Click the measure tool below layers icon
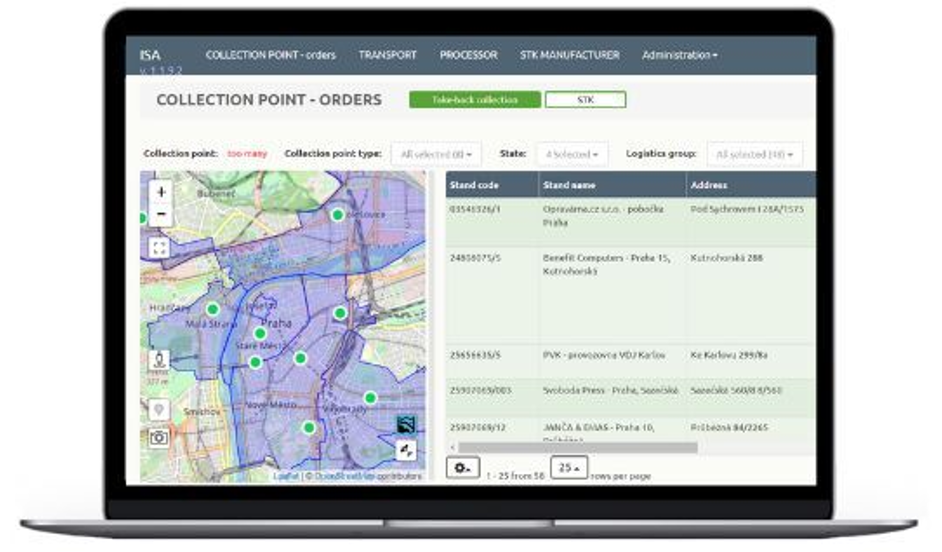 (x=406, y=451)
